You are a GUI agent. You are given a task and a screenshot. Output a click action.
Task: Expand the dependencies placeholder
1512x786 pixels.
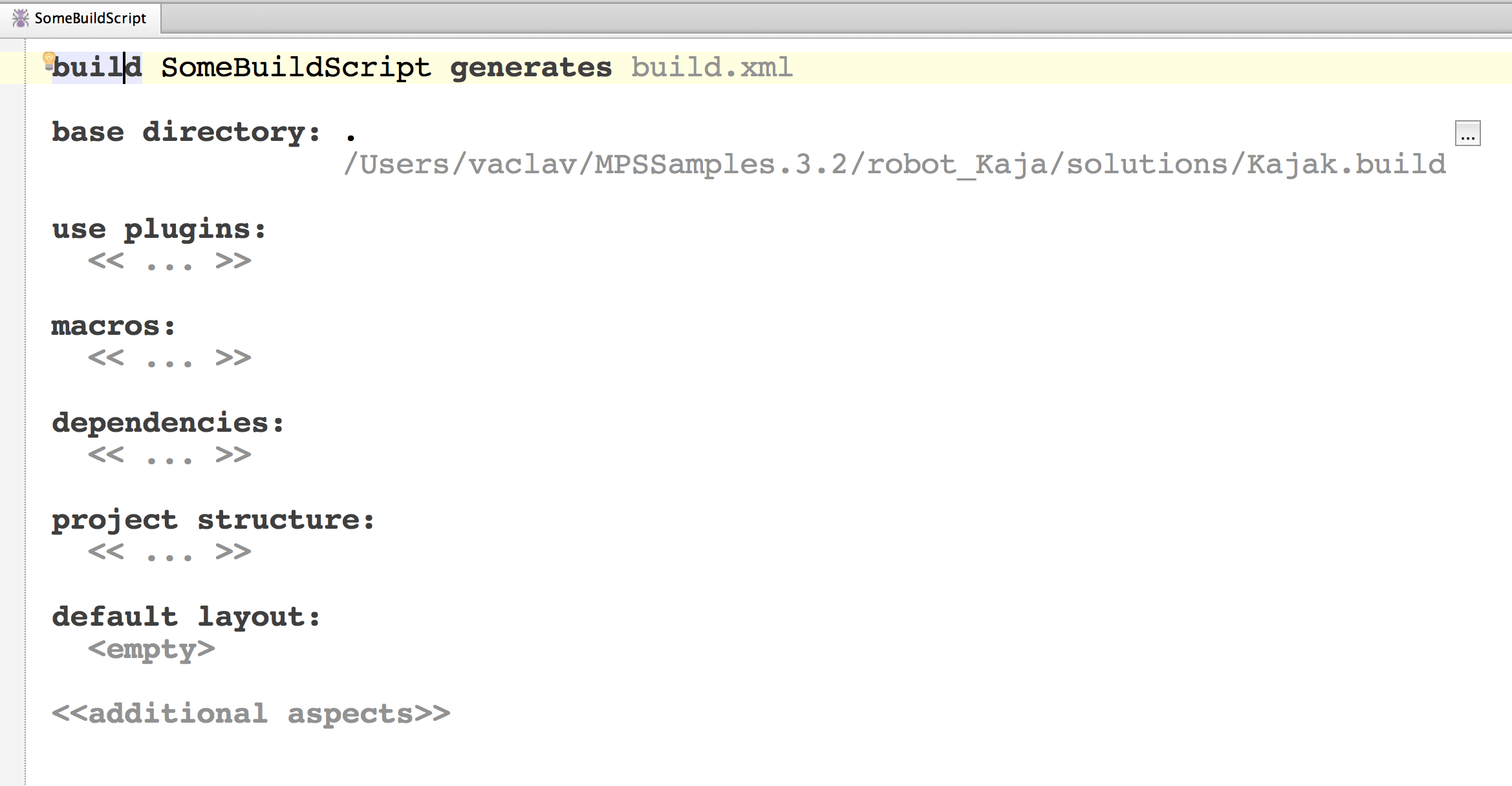(169, 455)
